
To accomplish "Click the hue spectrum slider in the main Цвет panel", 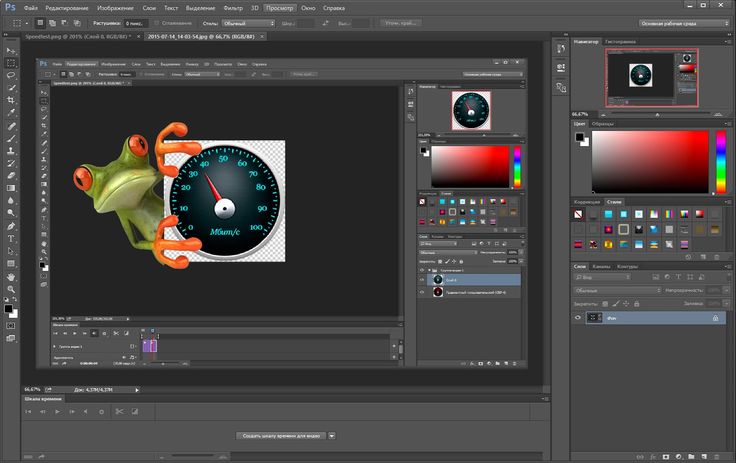I will point(721,162).
